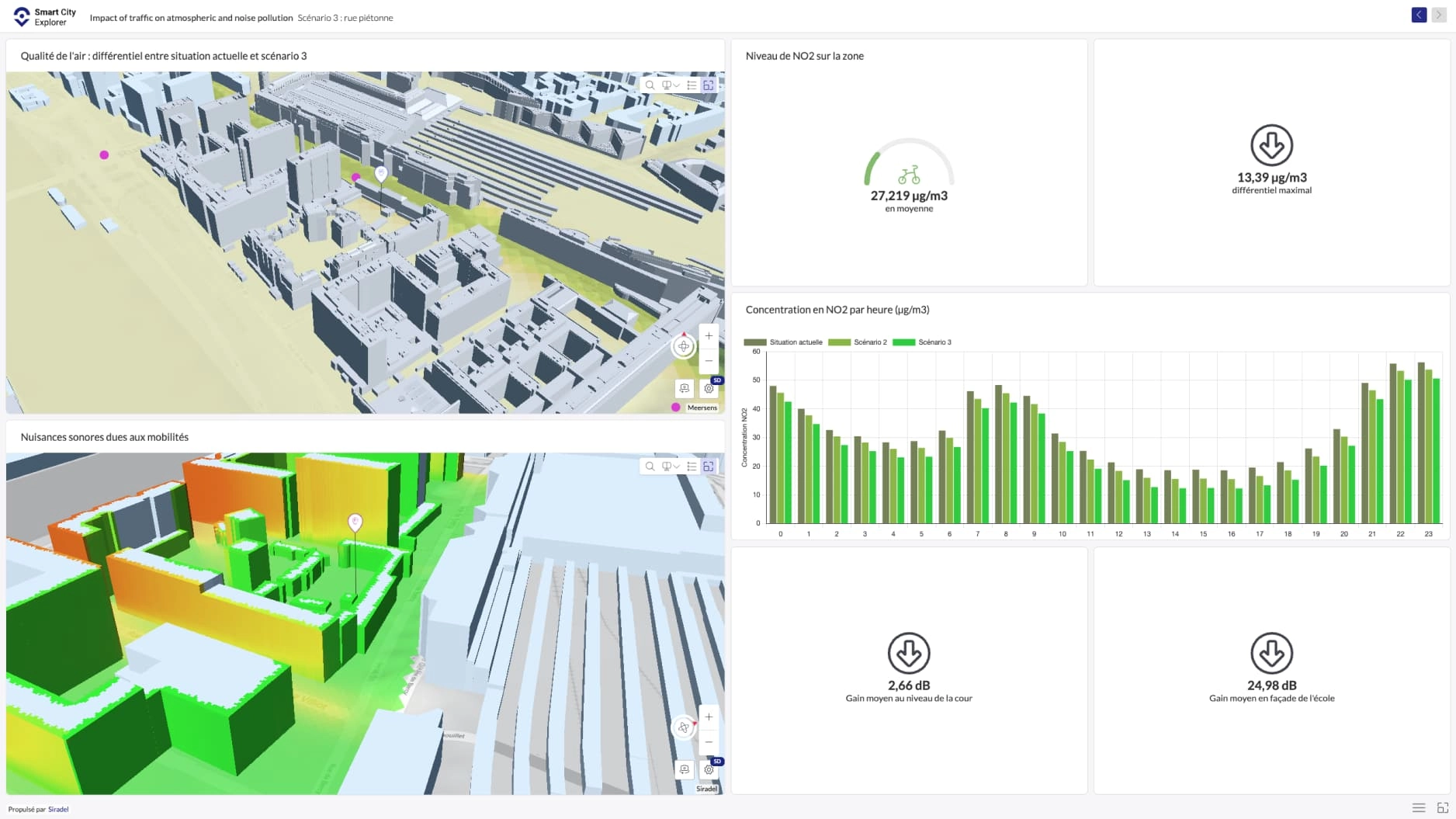This screenshot has width=1456, height=819.
Task: Click the compass in the noise map
Action: (x=684, y=727)
